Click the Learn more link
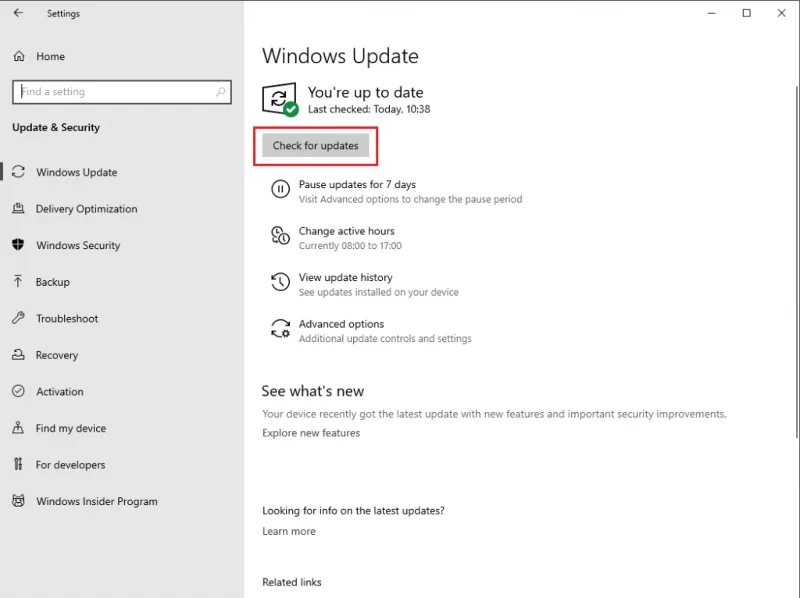 [x=289, y=531]
